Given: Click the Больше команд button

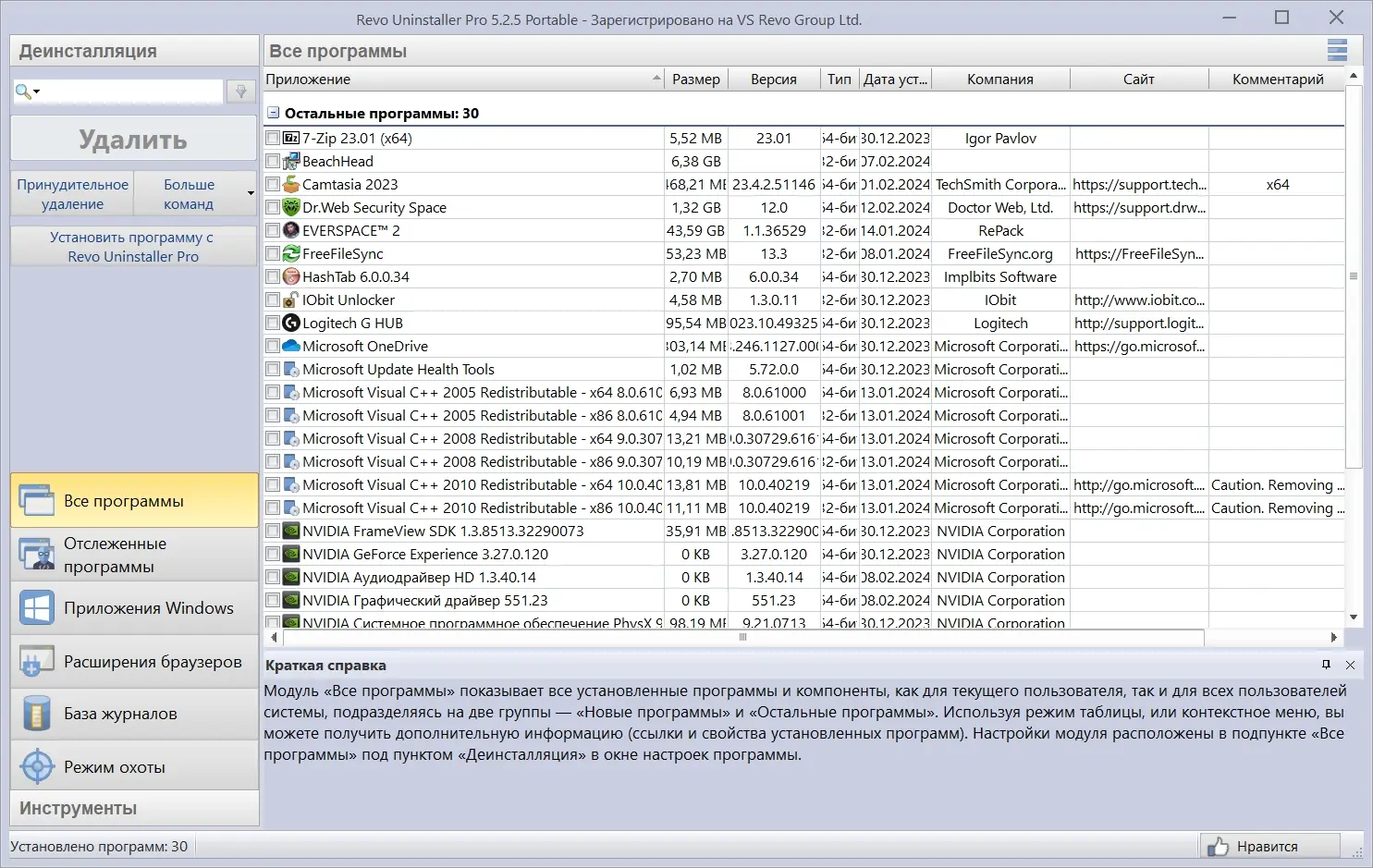Looking at the screenshot, I should [189, 194].
